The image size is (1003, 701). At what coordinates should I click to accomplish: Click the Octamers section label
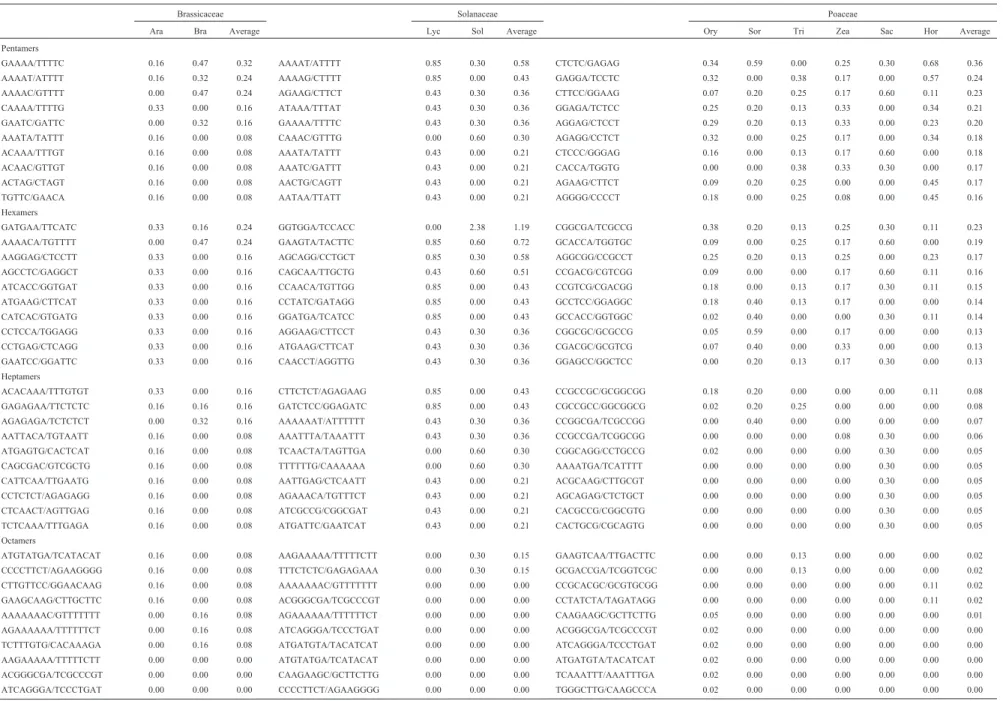click(19, 540)
